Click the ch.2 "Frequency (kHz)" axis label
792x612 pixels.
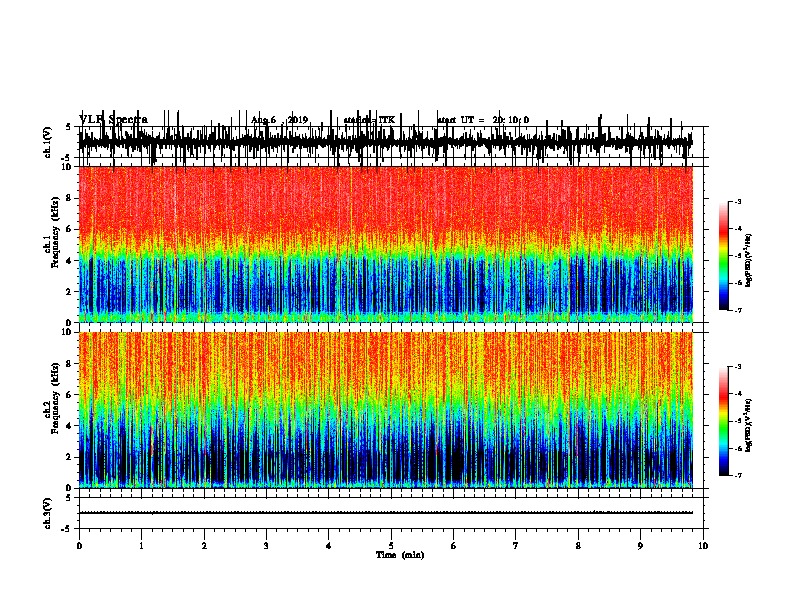(x=55, y=398)
